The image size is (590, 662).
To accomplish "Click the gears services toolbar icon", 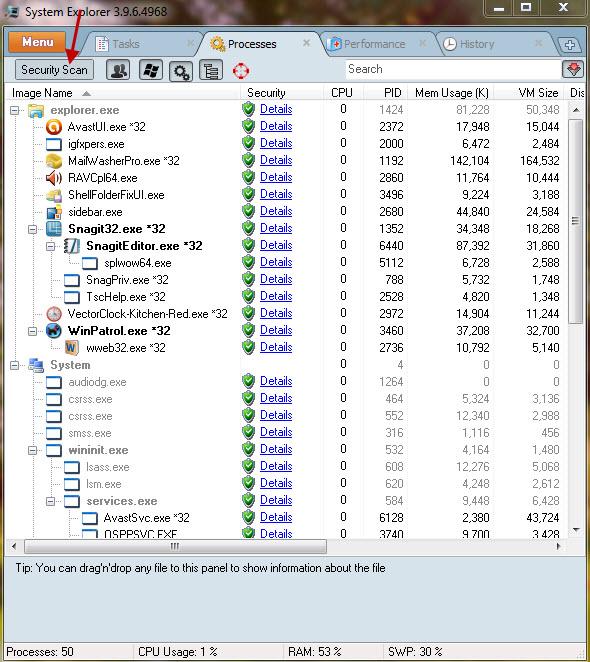I will point(181,71).
